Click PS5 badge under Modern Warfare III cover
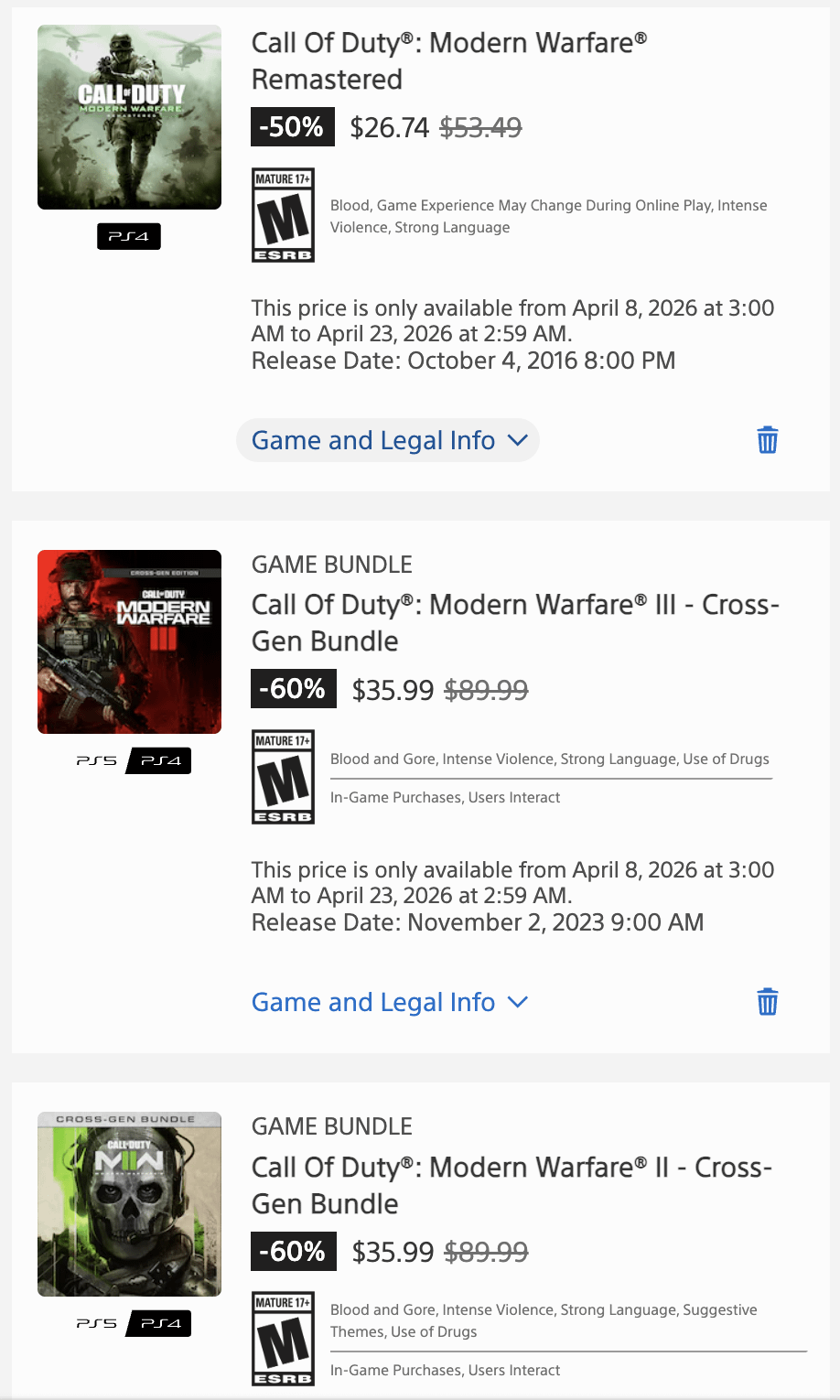 [97, 761]
